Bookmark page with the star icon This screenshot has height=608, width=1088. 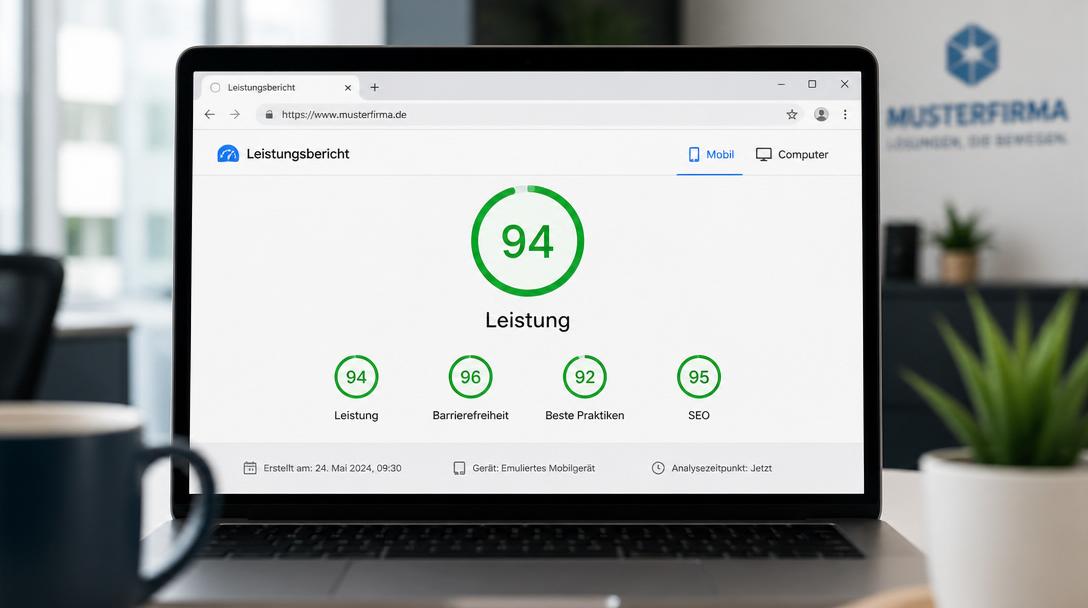coord(792,115)
